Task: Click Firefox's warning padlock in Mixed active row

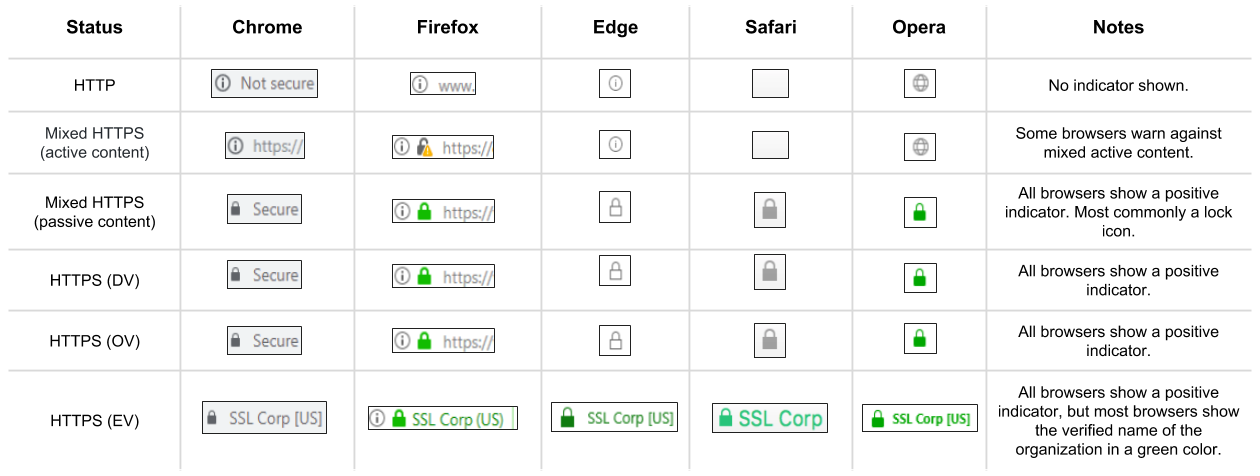Action: coord(424,147)
